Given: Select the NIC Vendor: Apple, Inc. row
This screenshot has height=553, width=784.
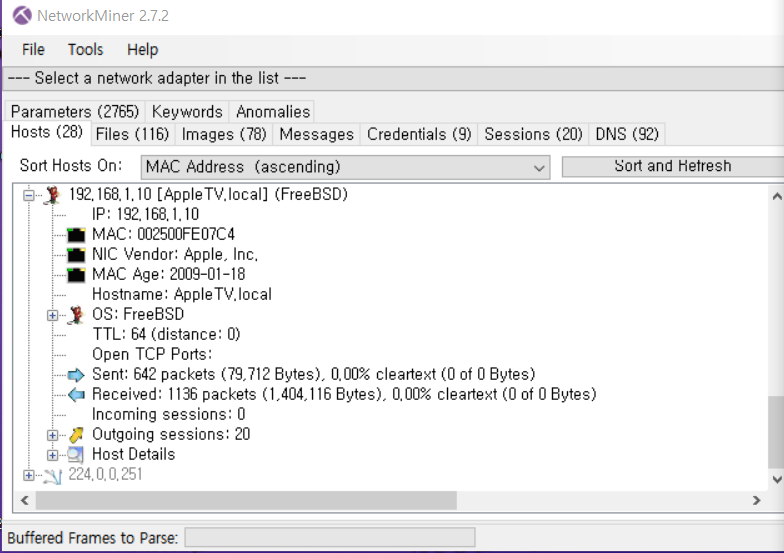Looking at the screenshot, I should coord(175,254).
